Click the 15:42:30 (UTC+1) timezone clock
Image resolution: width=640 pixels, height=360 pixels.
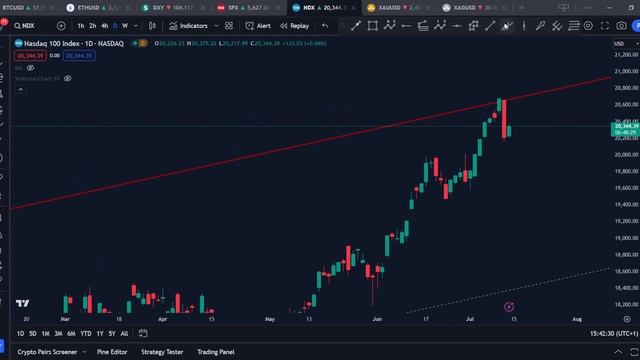[613, 333]
